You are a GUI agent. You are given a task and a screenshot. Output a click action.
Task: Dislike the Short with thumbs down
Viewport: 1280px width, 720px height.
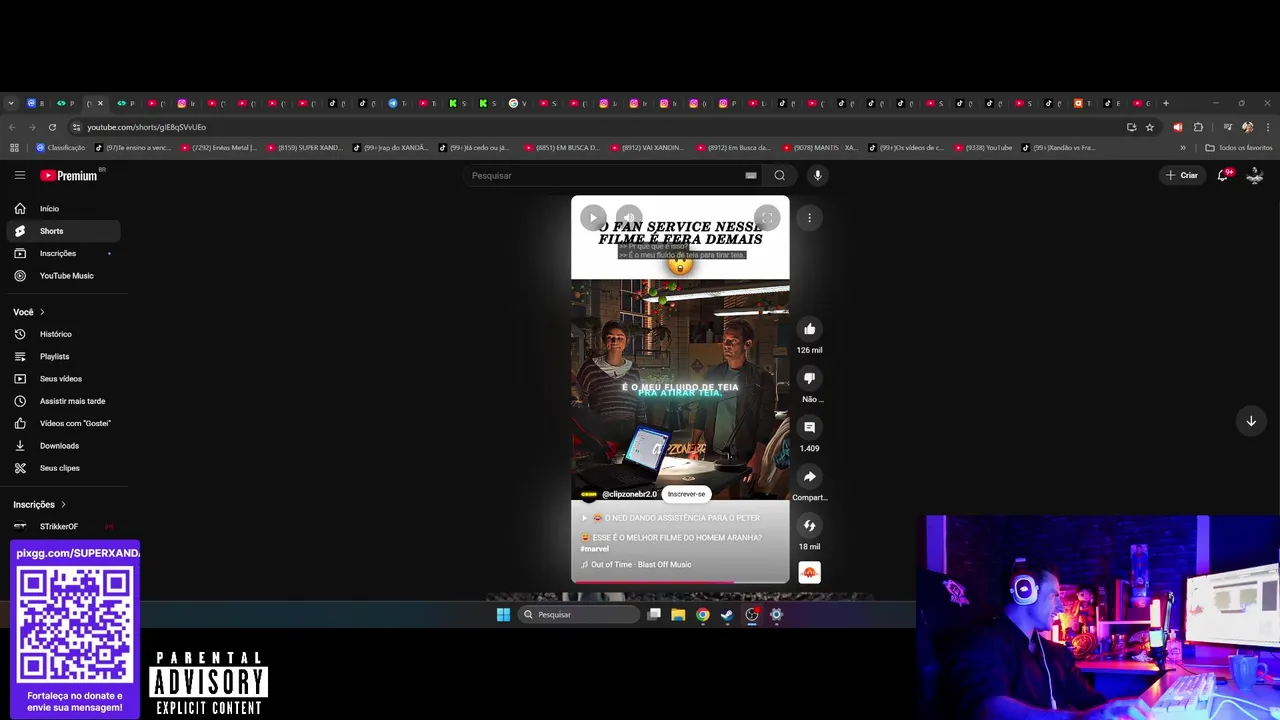point(810,378)
